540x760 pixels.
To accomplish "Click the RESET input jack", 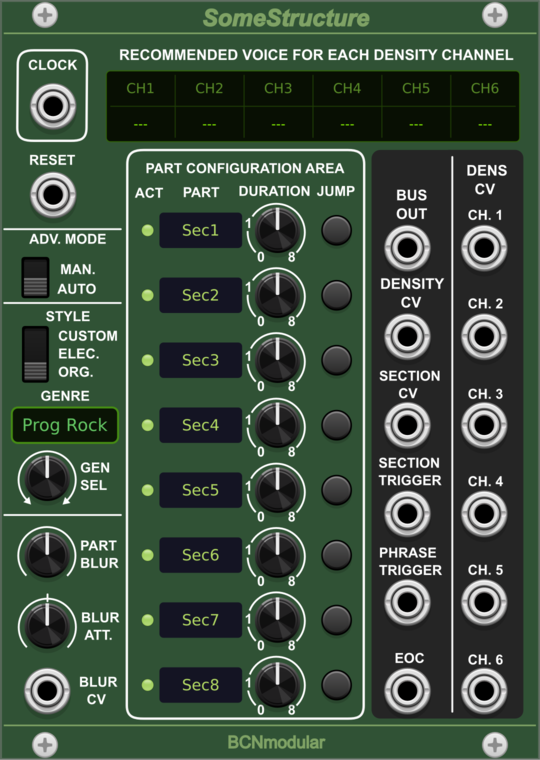I will click(x=53, y=195).
